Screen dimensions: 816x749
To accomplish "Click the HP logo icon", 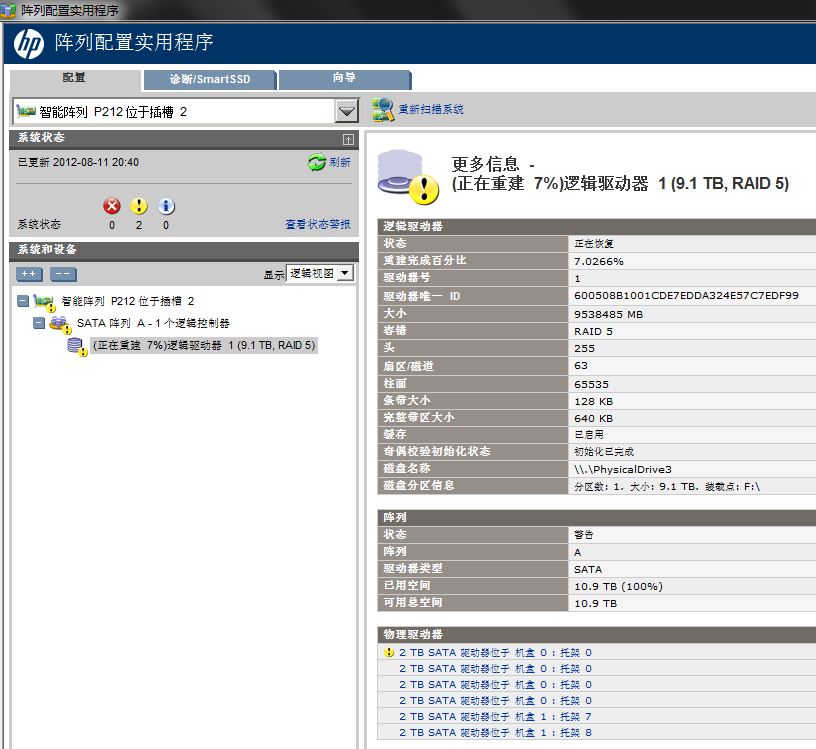I will click(x=29, y=44).
